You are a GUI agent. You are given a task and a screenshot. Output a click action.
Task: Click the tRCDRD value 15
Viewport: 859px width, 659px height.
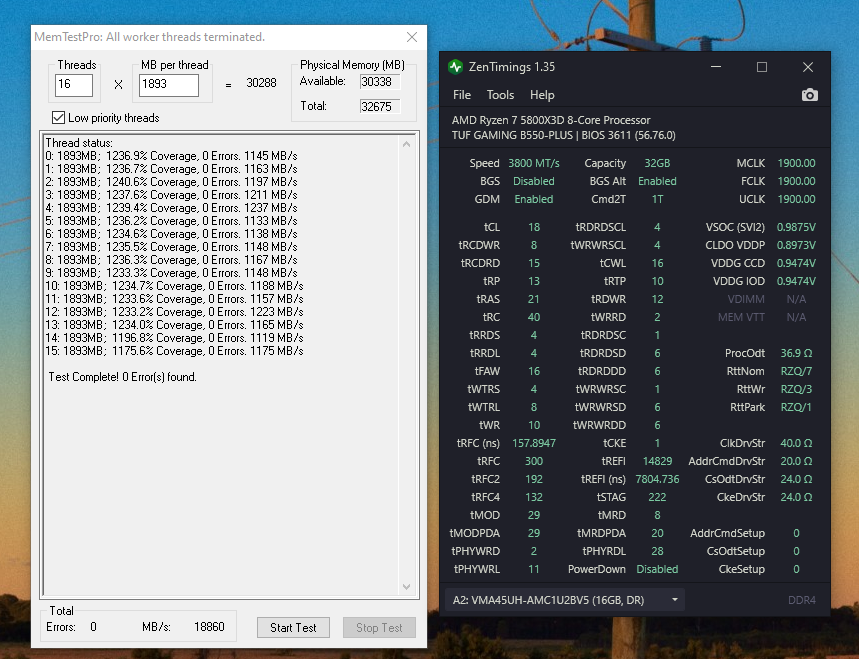[x=534, y=263]
